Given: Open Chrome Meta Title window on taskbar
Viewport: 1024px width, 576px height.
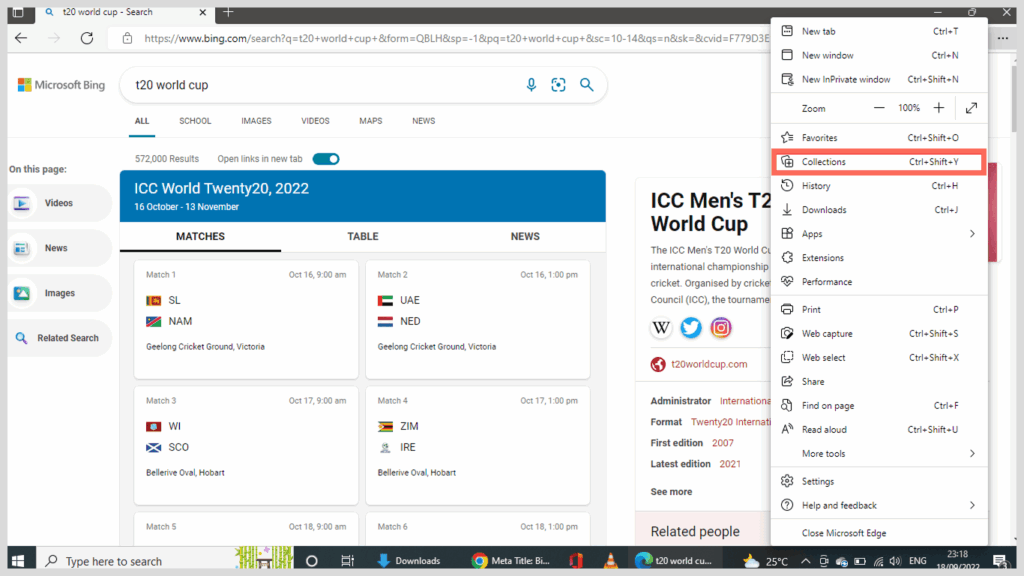Looking at the screenshot, I should coord(511,561).
